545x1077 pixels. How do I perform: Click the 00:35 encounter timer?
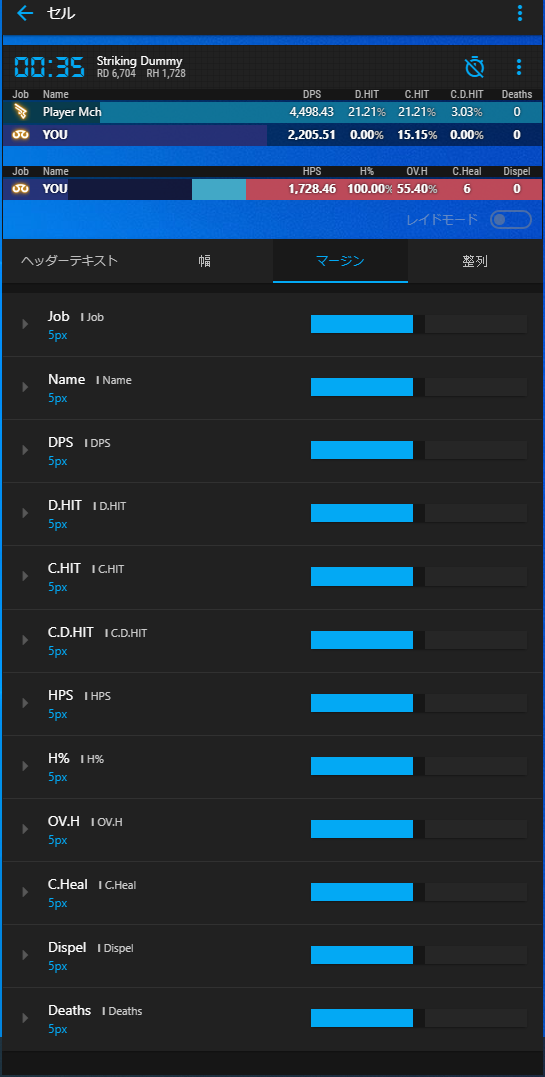pos(49,67)
